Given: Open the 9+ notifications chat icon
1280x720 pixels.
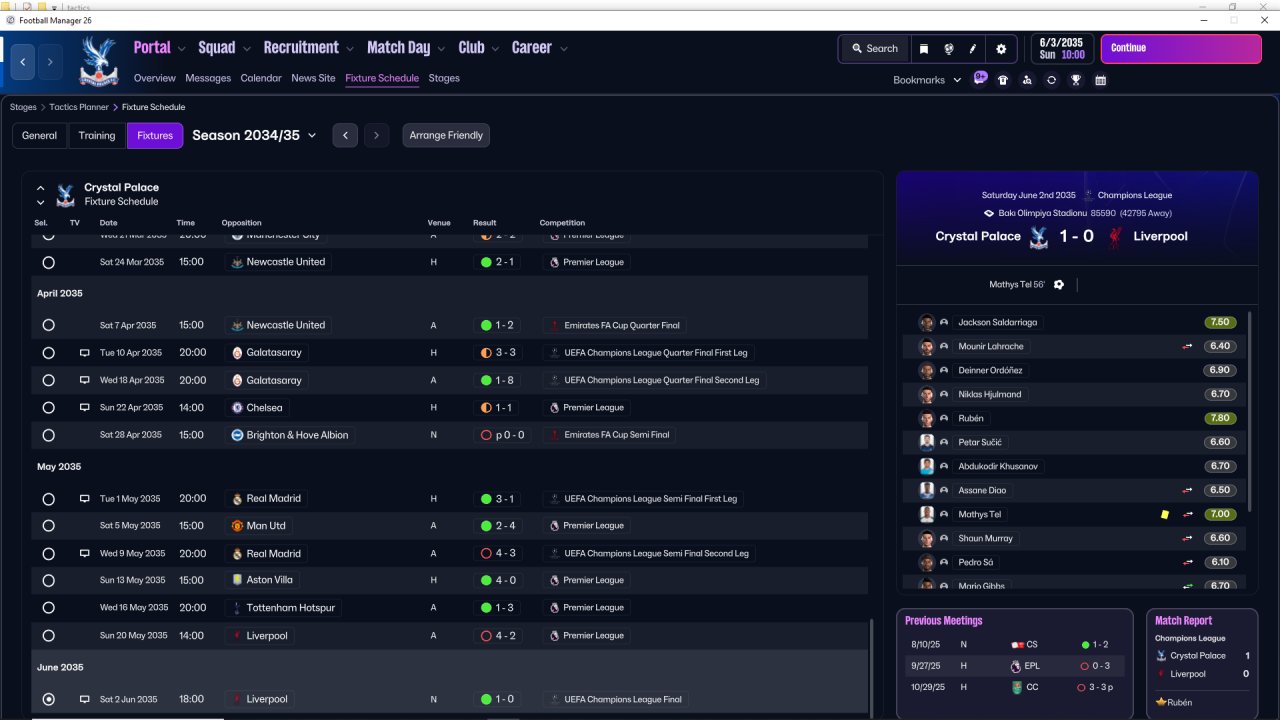Looking at the screenshot, I should 980,78.
